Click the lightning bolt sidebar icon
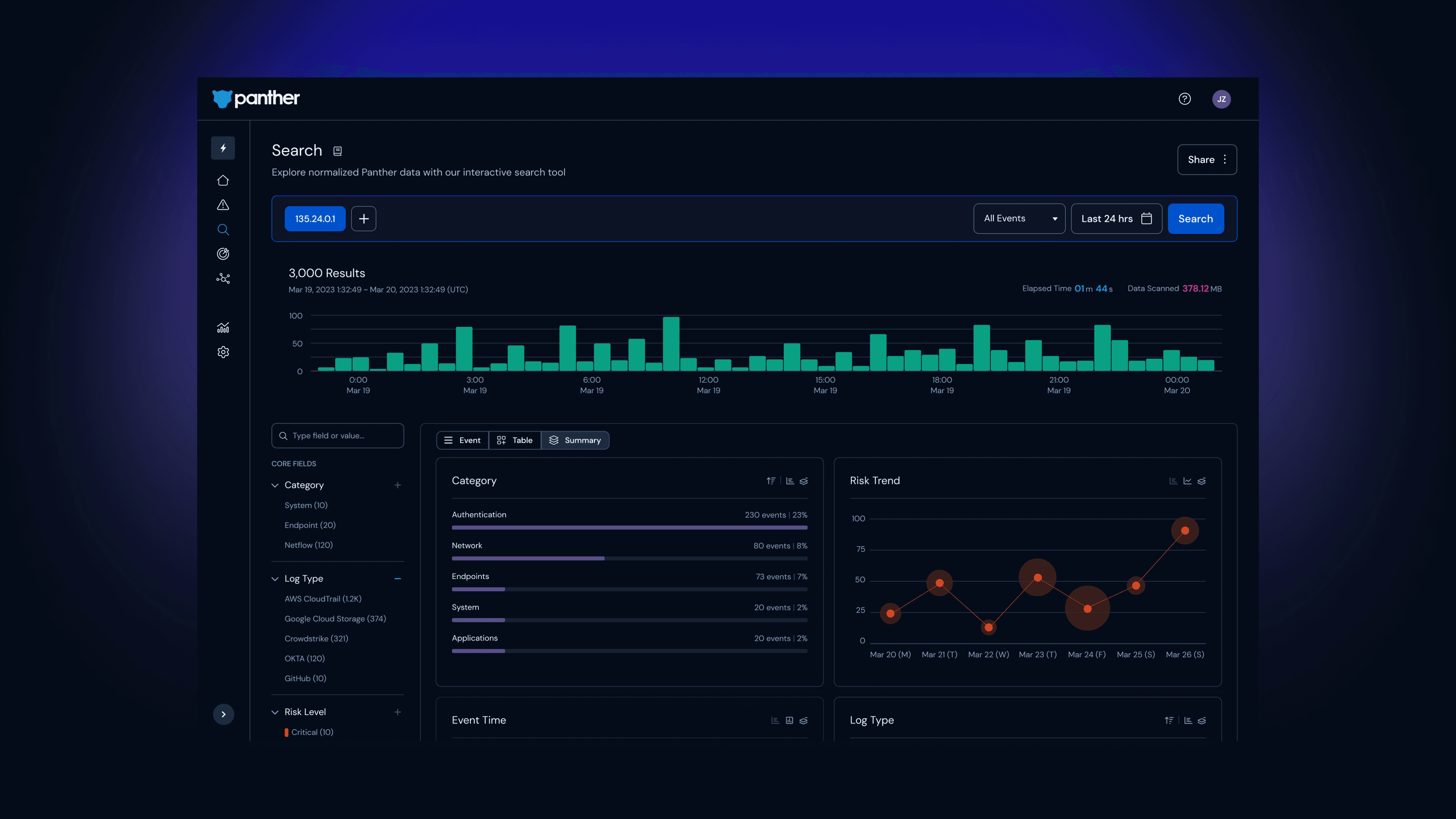Viewport: 1456px width, 819px height. click(223, 148)
